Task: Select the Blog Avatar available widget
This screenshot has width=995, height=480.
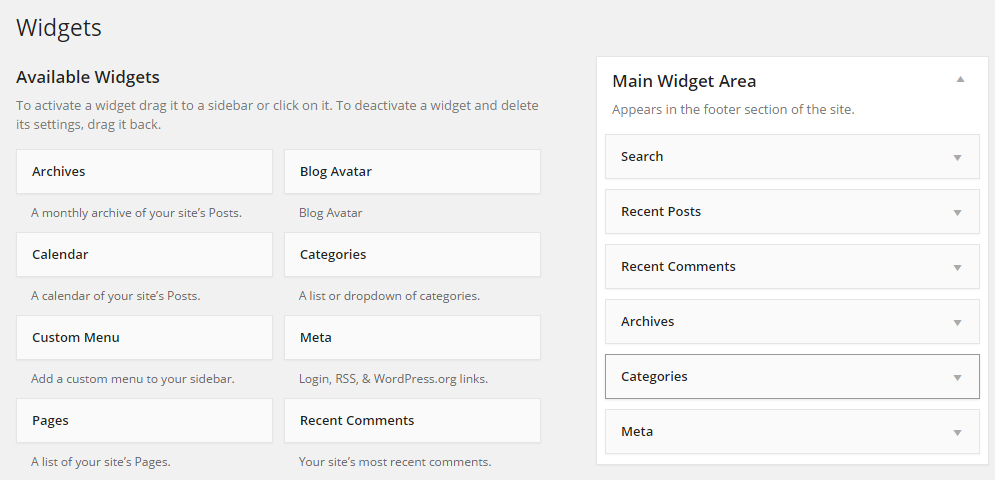Action: pyautogui.click(x=412, y=171)
